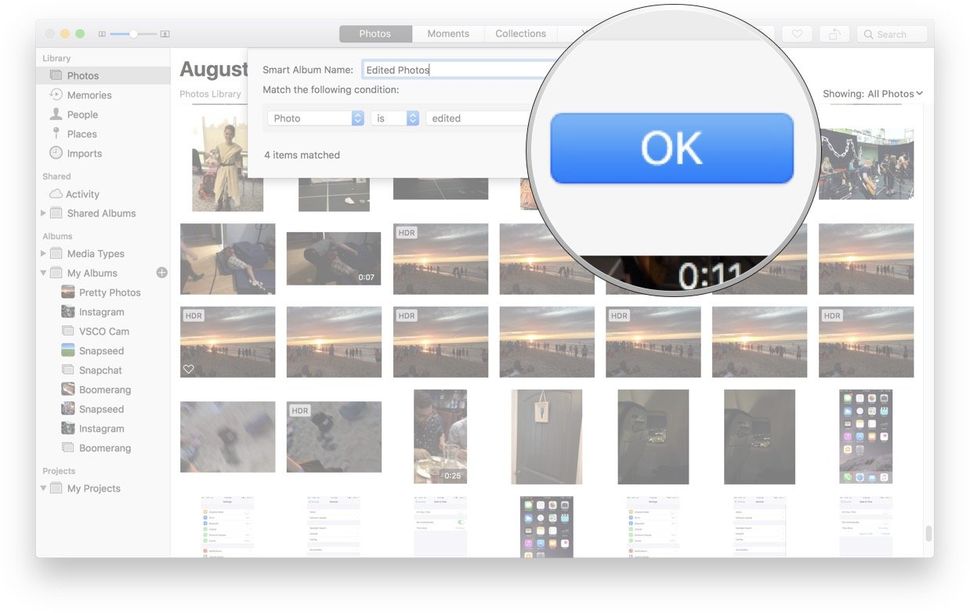The width and height of the screenshot is (970, 613).
Task: Favorite the HDR sunset photo via its heart
Action: pyautogui.click(x=188, y=370)
